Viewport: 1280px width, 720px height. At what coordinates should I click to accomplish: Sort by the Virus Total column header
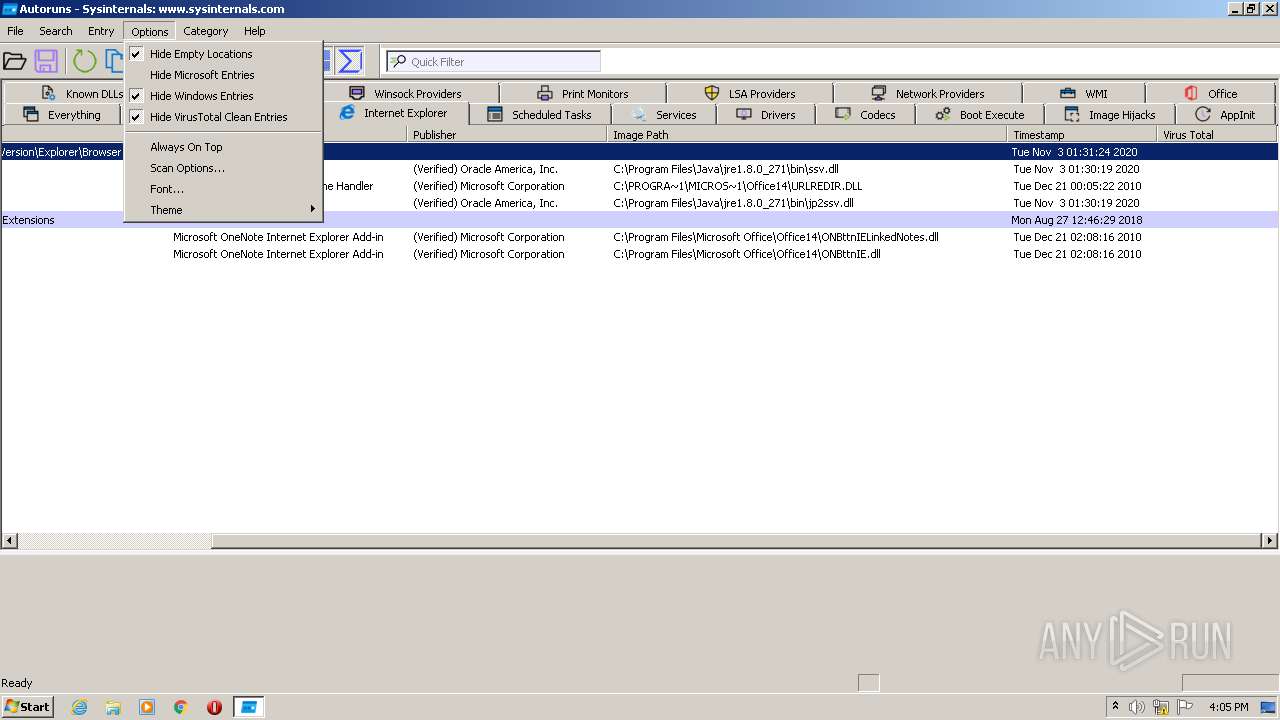click(1217, 135)
